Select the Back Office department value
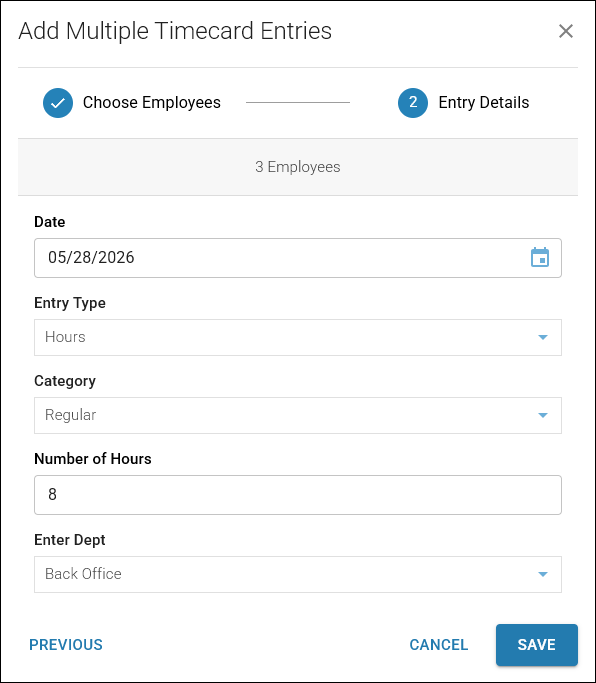This screenshot has height=683, width=596. pos(83,574)
